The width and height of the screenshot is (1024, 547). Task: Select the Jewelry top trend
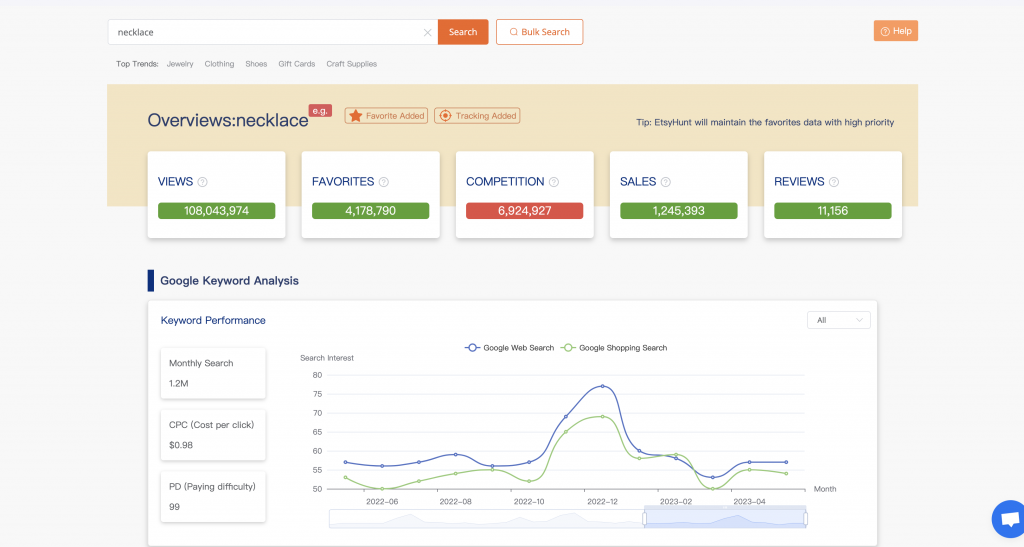180,64
